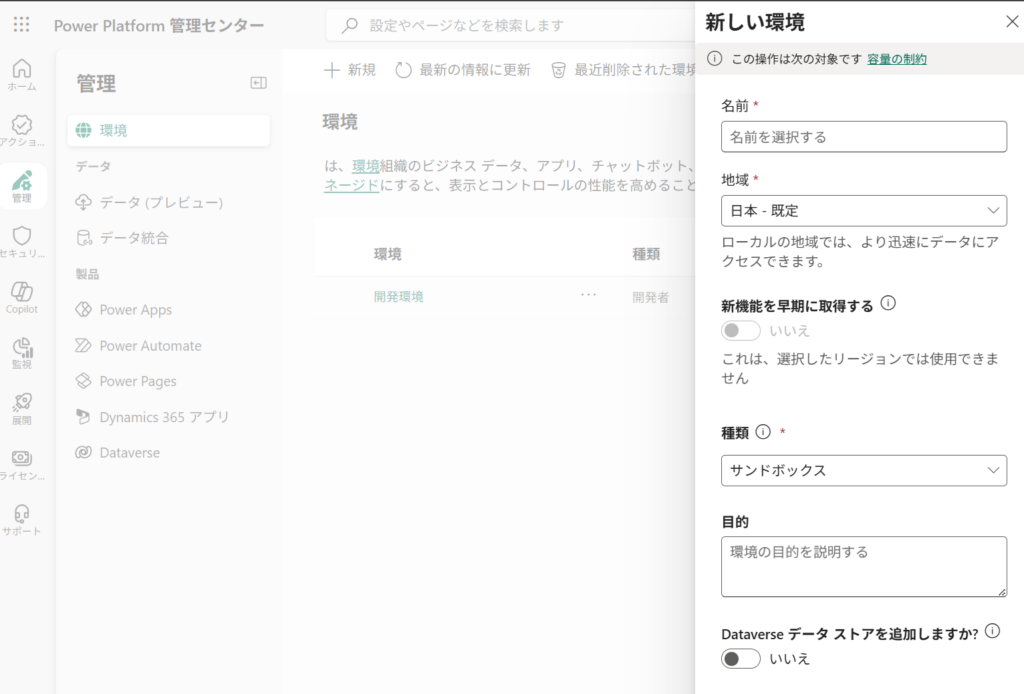
Task: Click the 新規 button in the toolbar
Action: coord(350,70)
